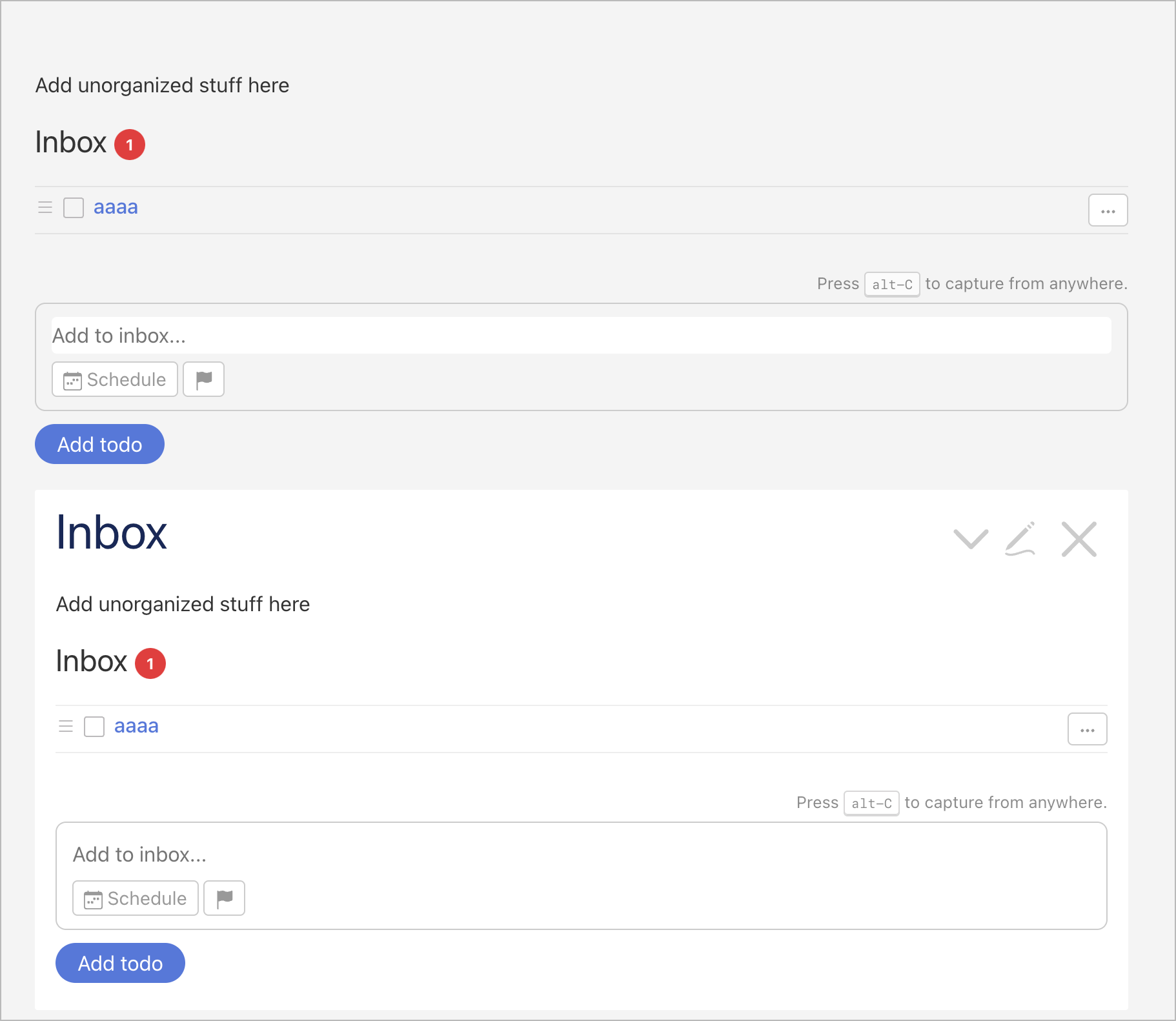Open Schedule picker in the white Inbox card
The width and height of the screenshot is (1176, 1021).
point(136,898)
